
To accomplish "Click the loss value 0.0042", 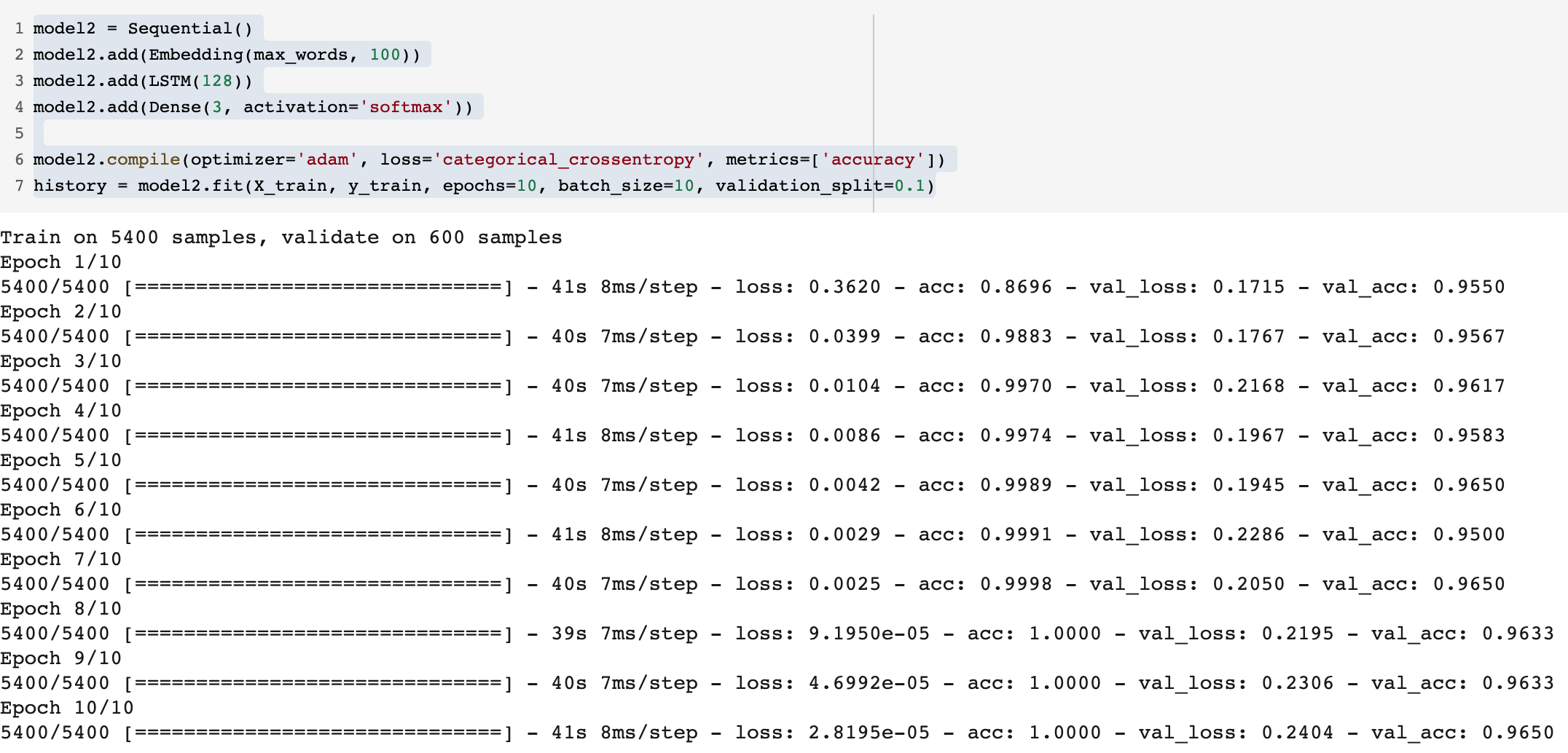I will click(844, 485).
